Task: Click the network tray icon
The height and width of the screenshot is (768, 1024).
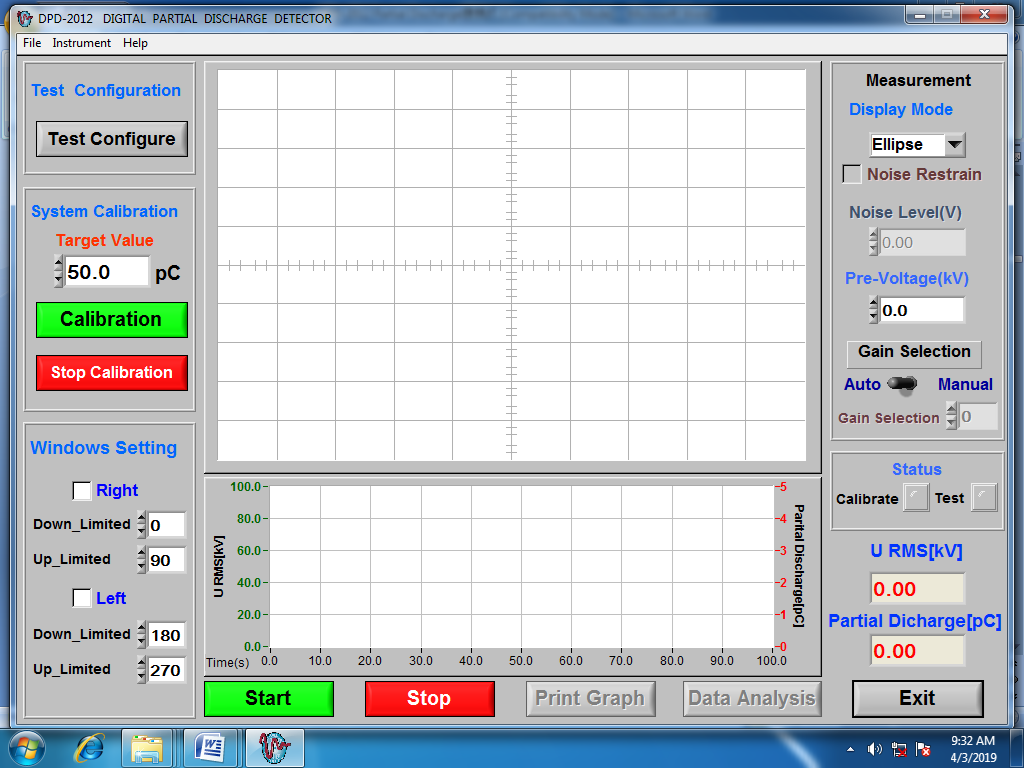Action: coord(899,749)
